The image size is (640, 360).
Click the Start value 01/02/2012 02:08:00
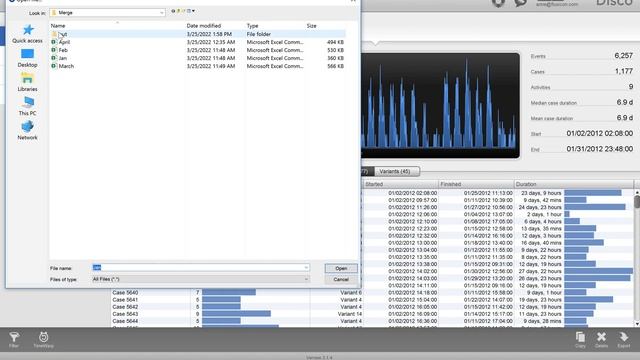(600, 133)
